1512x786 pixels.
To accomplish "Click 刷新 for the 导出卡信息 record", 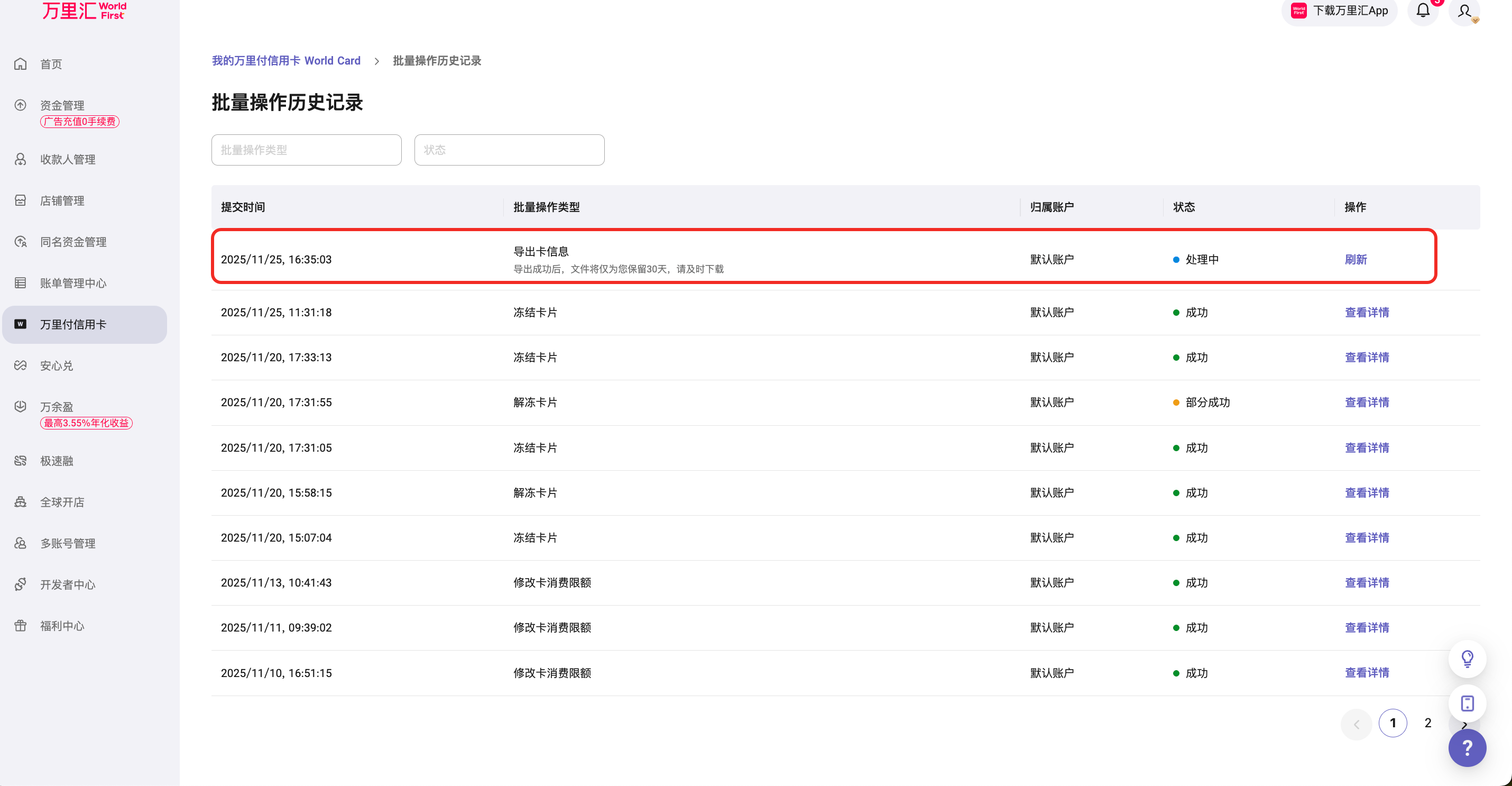I will tap(1356, 260).
